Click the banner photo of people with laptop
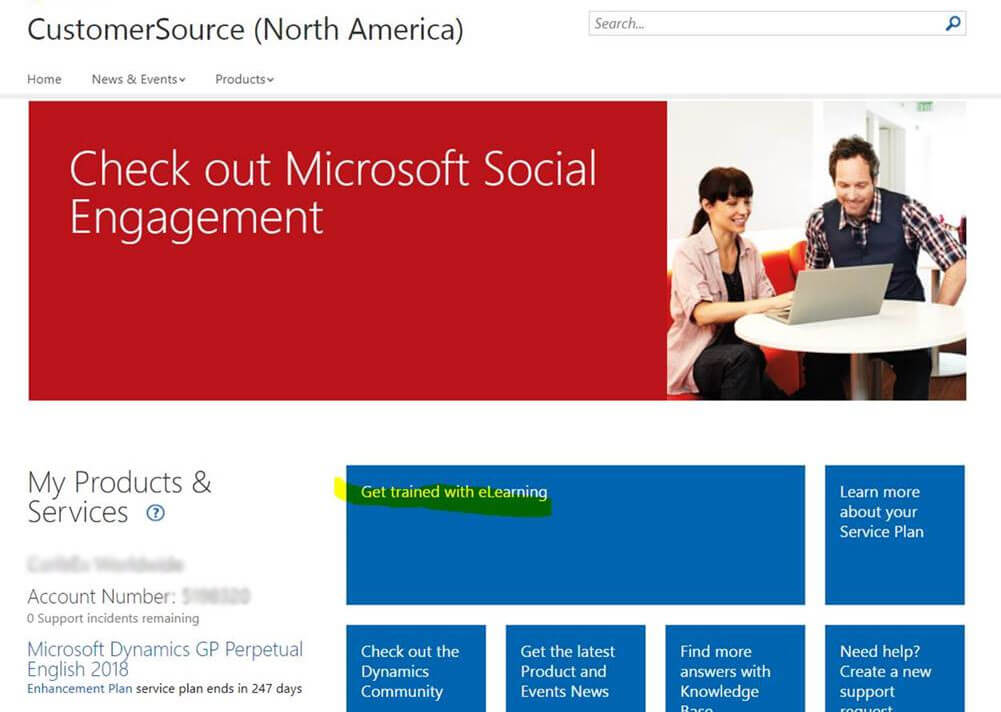This screenshot has height=712, width=1001. click(817, 251)
